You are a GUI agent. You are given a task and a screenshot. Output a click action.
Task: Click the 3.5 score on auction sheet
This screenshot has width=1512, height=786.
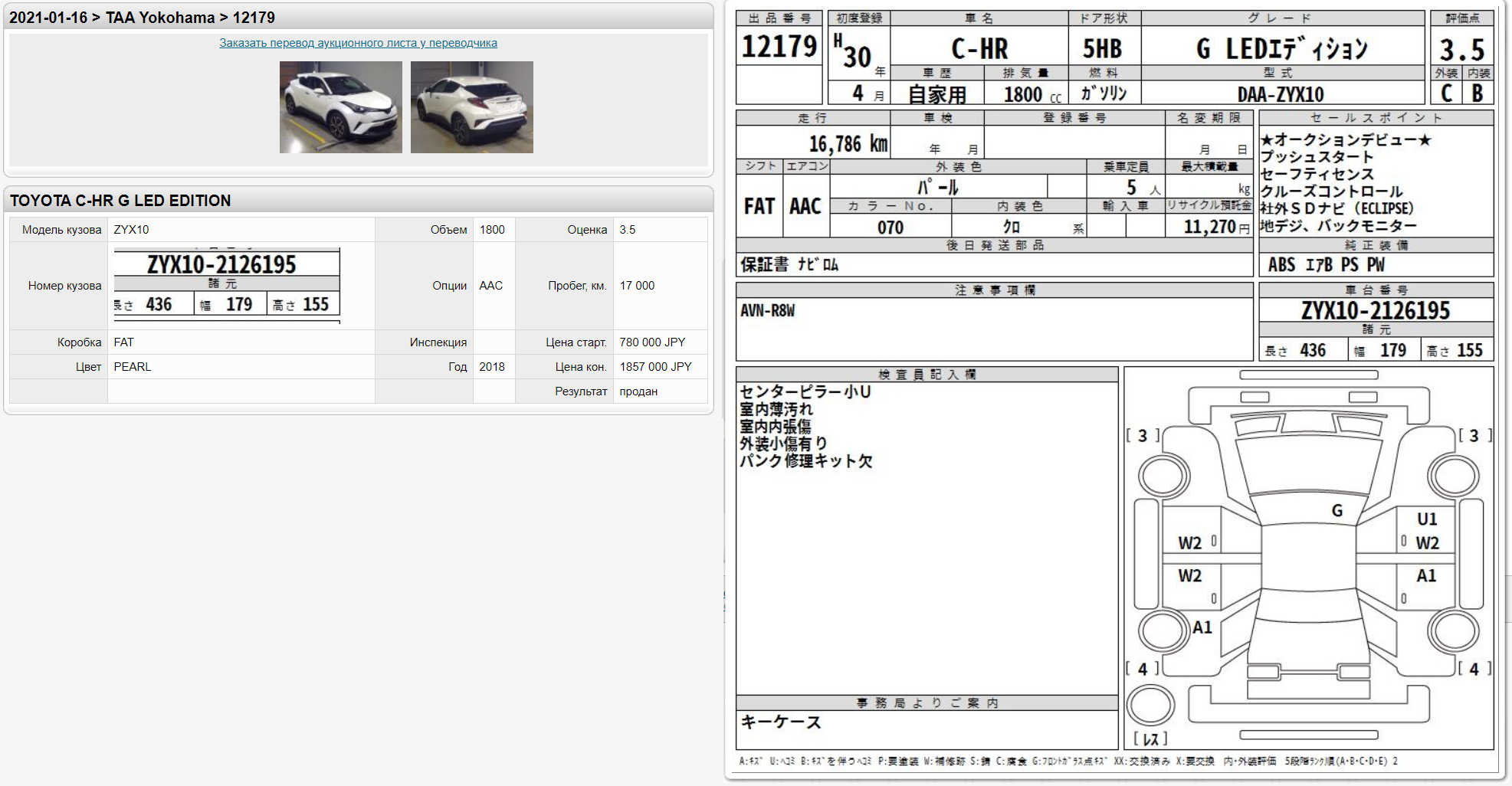1462,51
